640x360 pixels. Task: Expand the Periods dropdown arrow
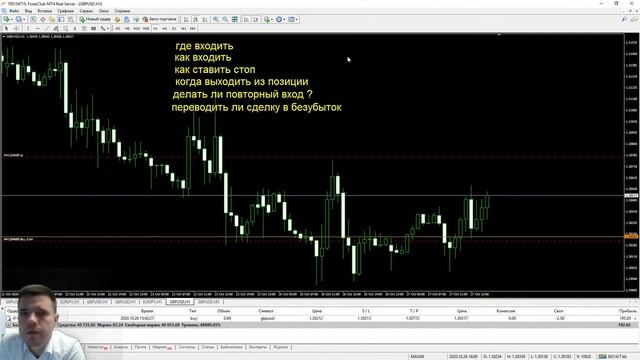[284, 19]
